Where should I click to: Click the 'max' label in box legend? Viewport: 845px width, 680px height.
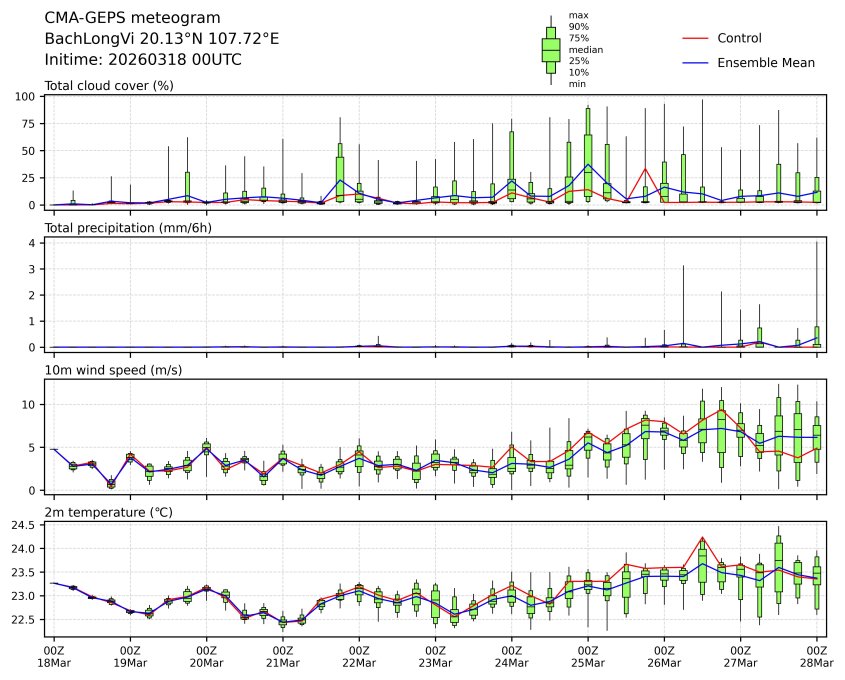tap(577, 15)
